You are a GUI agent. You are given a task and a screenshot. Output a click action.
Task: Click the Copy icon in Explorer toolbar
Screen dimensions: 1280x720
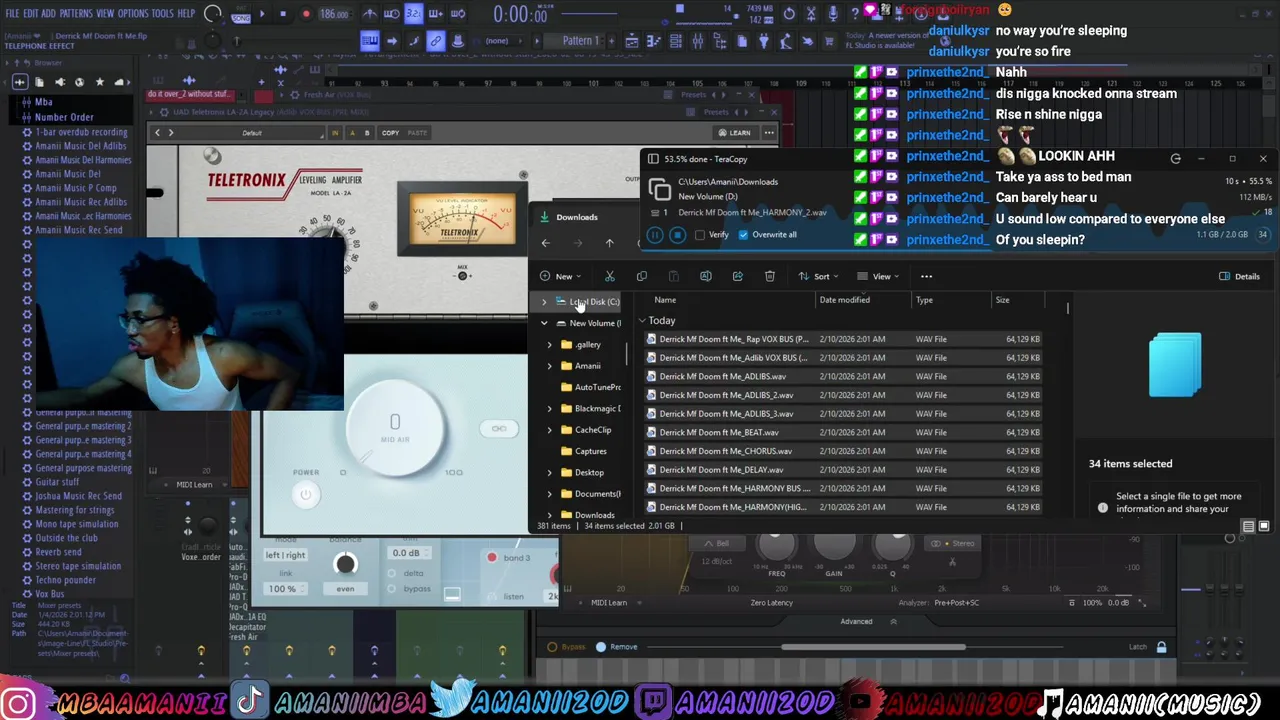(x=642, y=276)
